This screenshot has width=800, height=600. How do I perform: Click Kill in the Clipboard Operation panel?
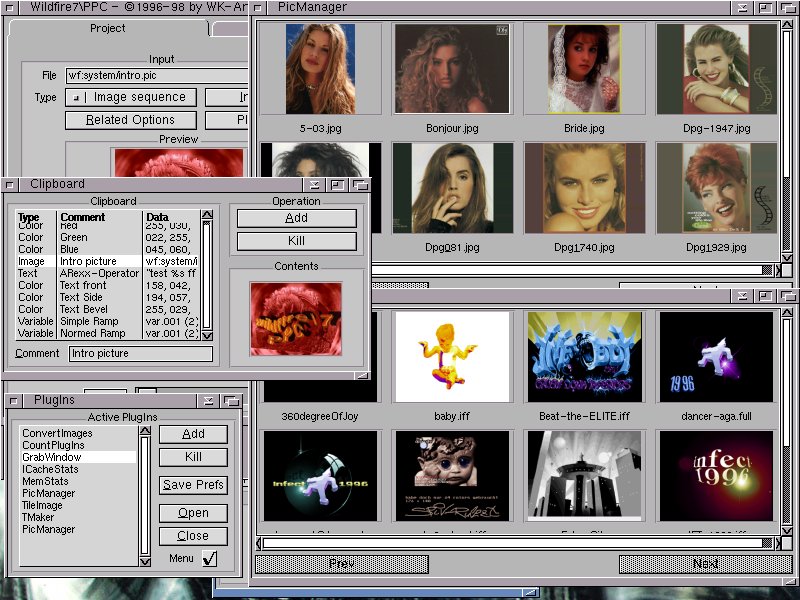tap(295, 241)
